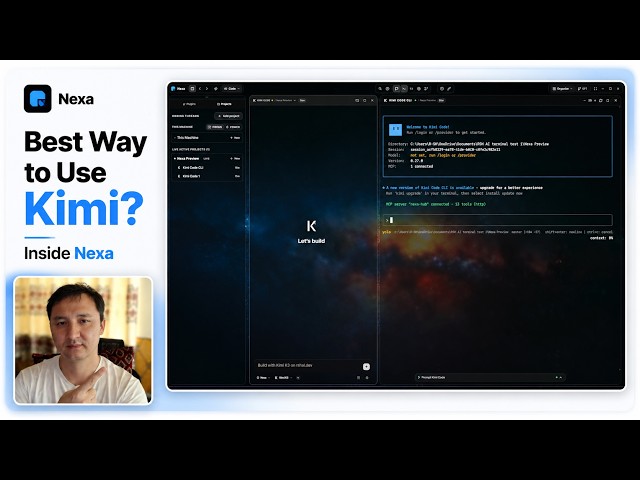Viewport: 640px width, 480px height.
Task: Collapse the Nexa Preview project in the sidebar
Action: pyautogui.click(x=175, y=158)
